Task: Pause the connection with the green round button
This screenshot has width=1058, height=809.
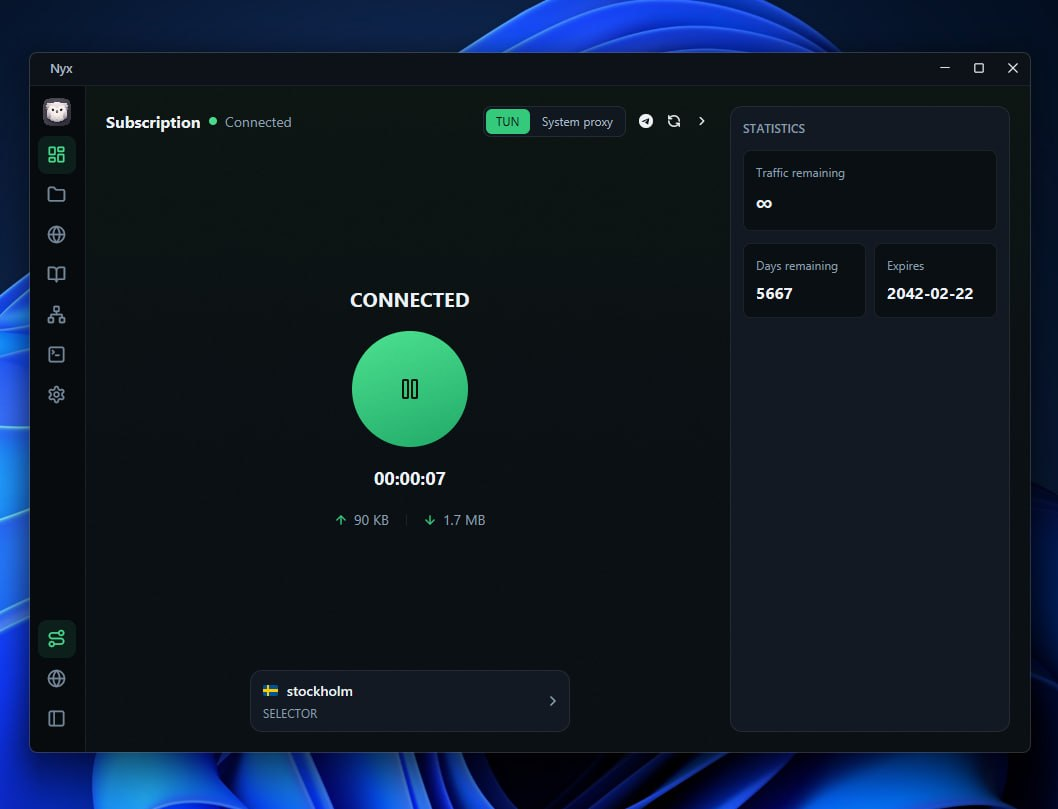Action: [410, 389]
